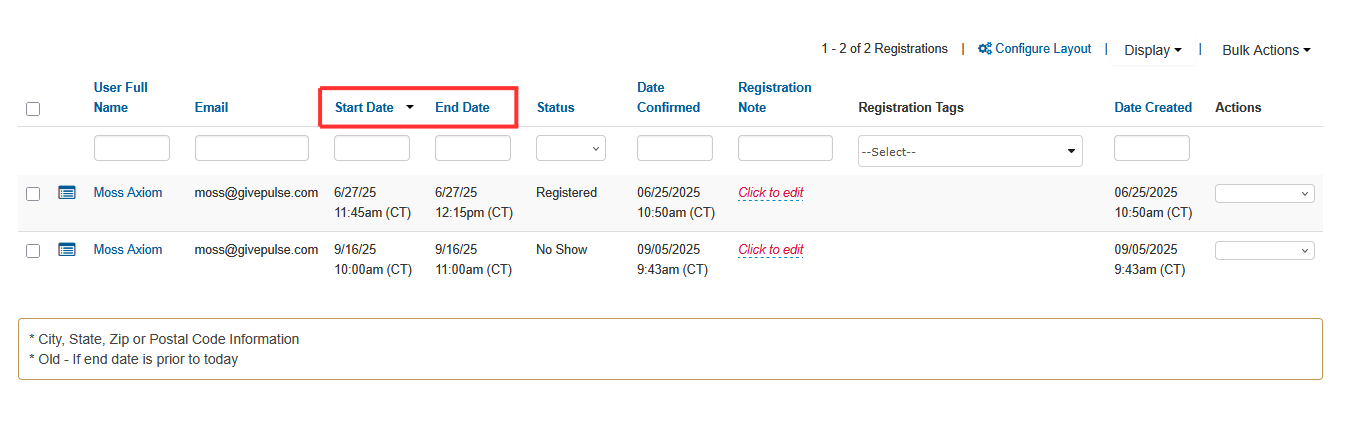Open Actions dropdown for the No Show row
This screenshot has width=1345, height=438.
tap(1264, 250)
